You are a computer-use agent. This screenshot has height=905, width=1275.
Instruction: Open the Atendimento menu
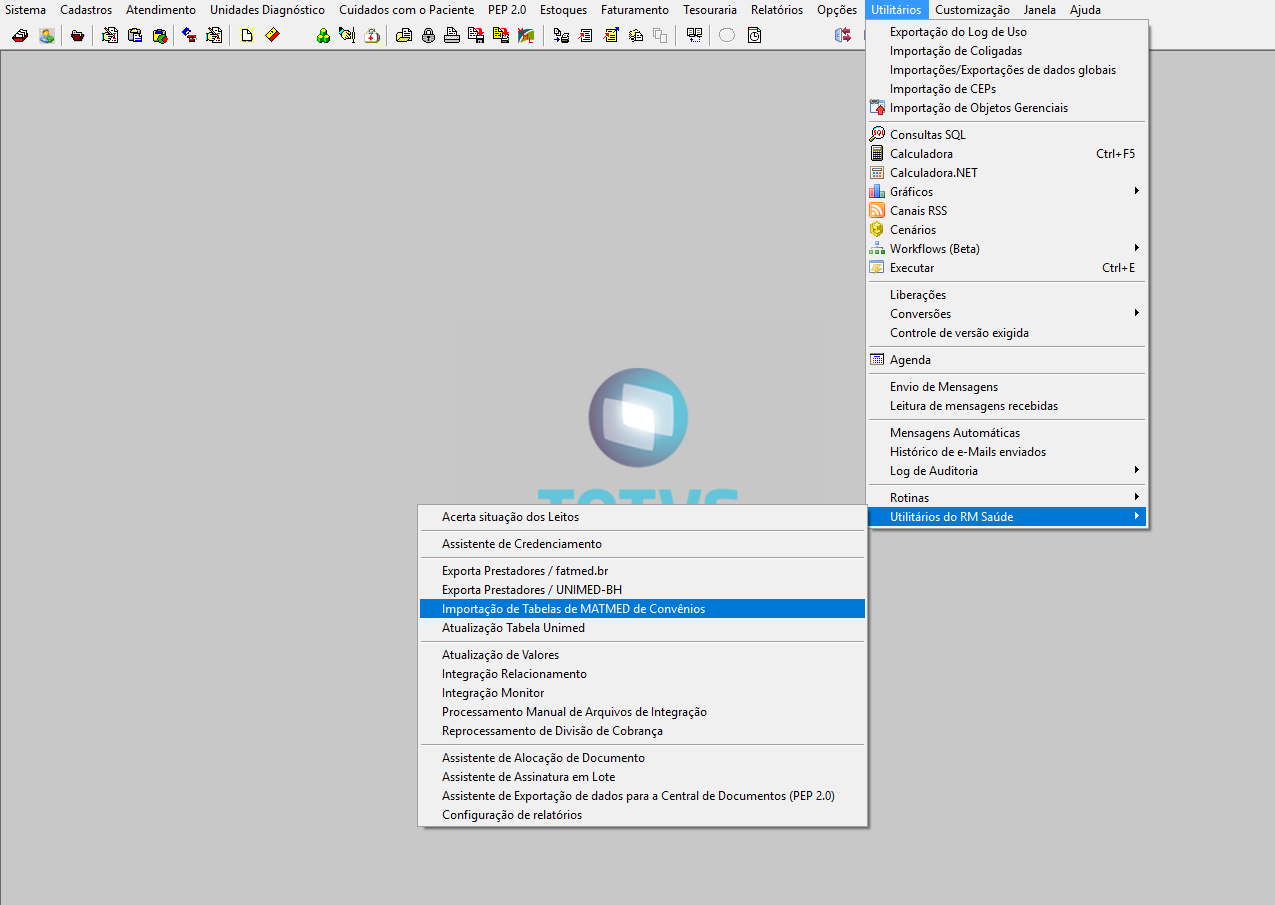point(161,10)
